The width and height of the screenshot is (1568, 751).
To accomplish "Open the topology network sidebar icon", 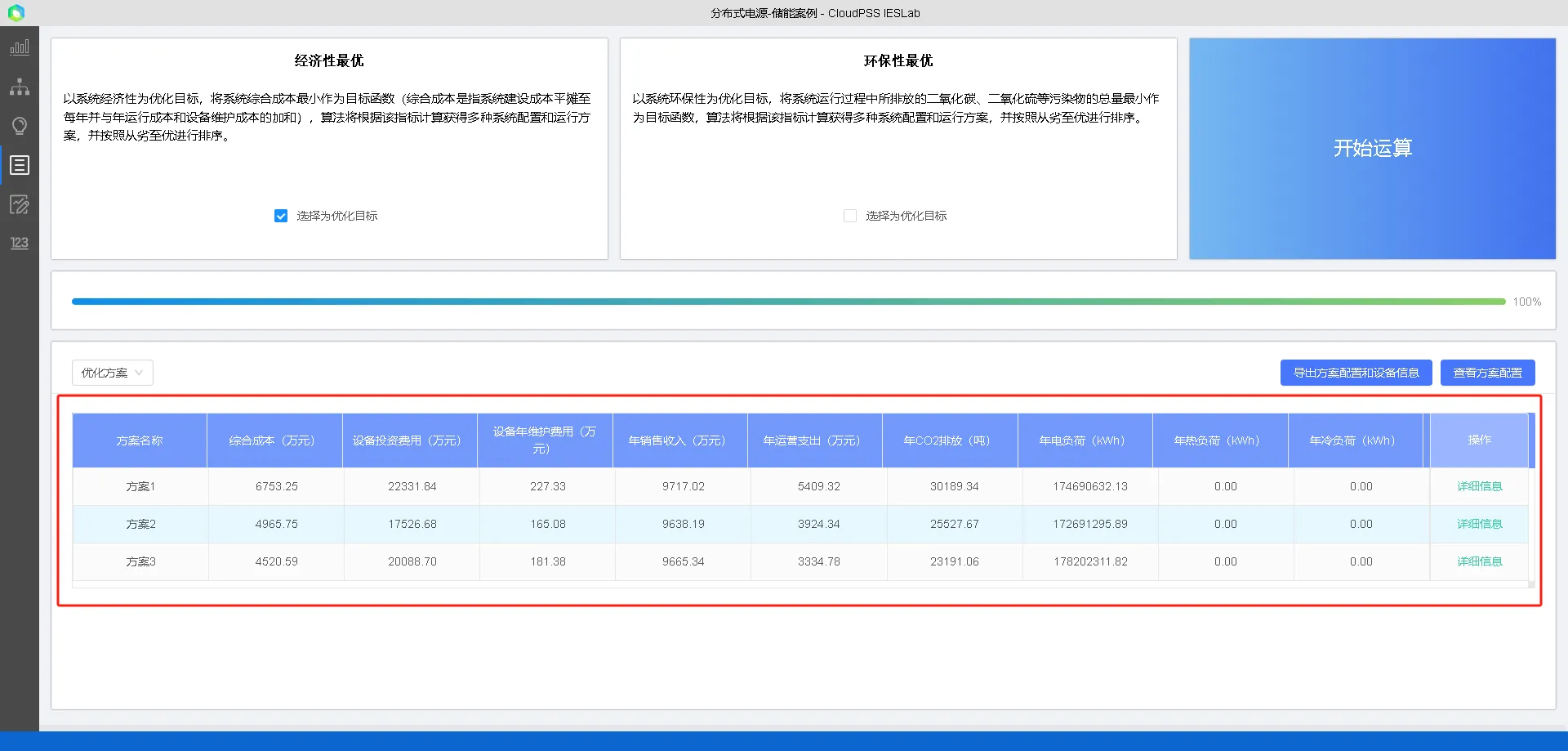I will (x=20, y=87).
